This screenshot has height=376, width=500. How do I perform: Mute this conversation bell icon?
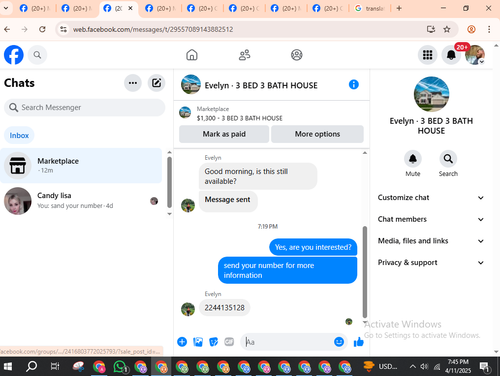413,159
